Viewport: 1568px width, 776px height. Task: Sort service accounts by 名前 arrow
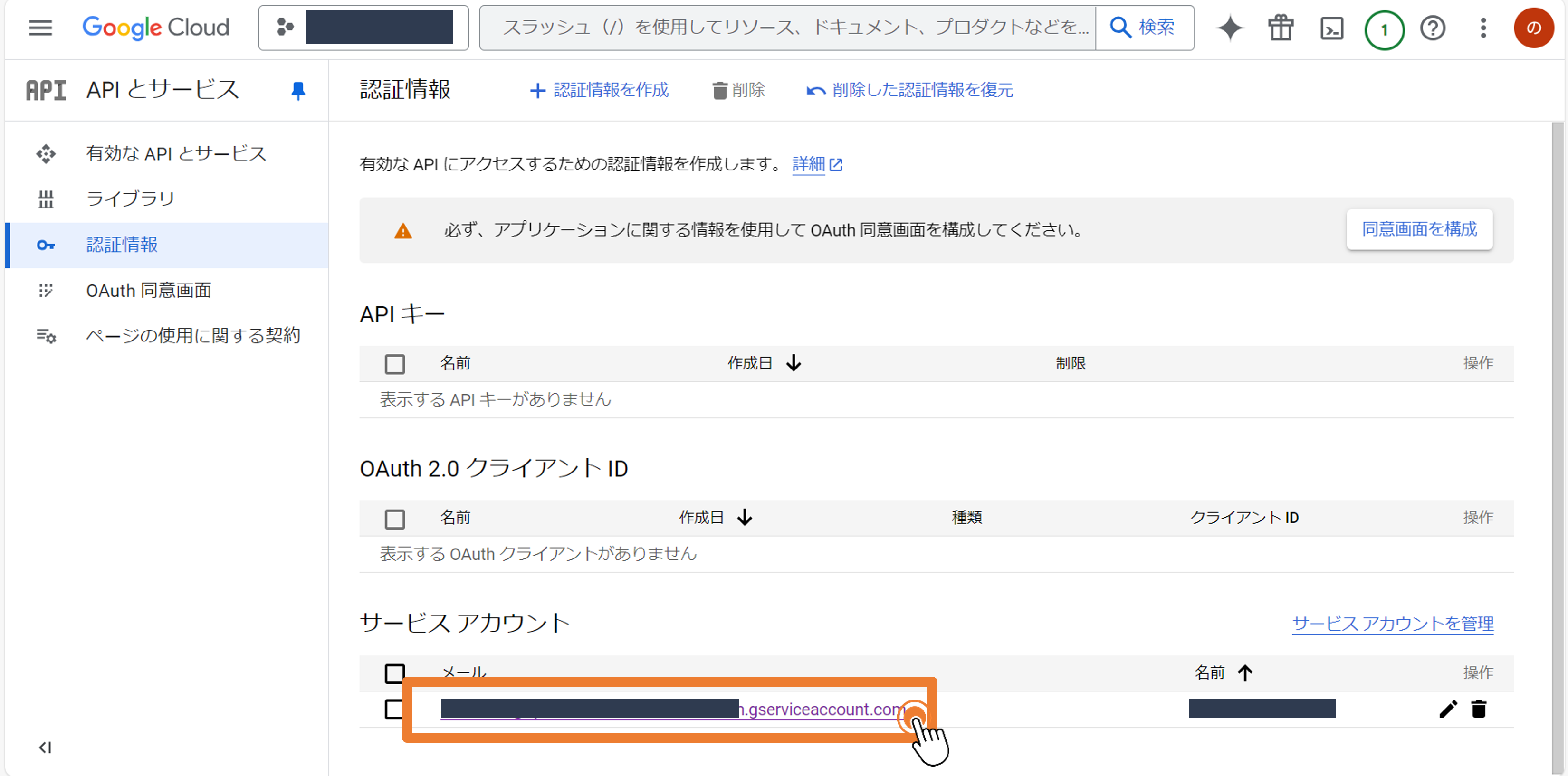(1245, 672)
